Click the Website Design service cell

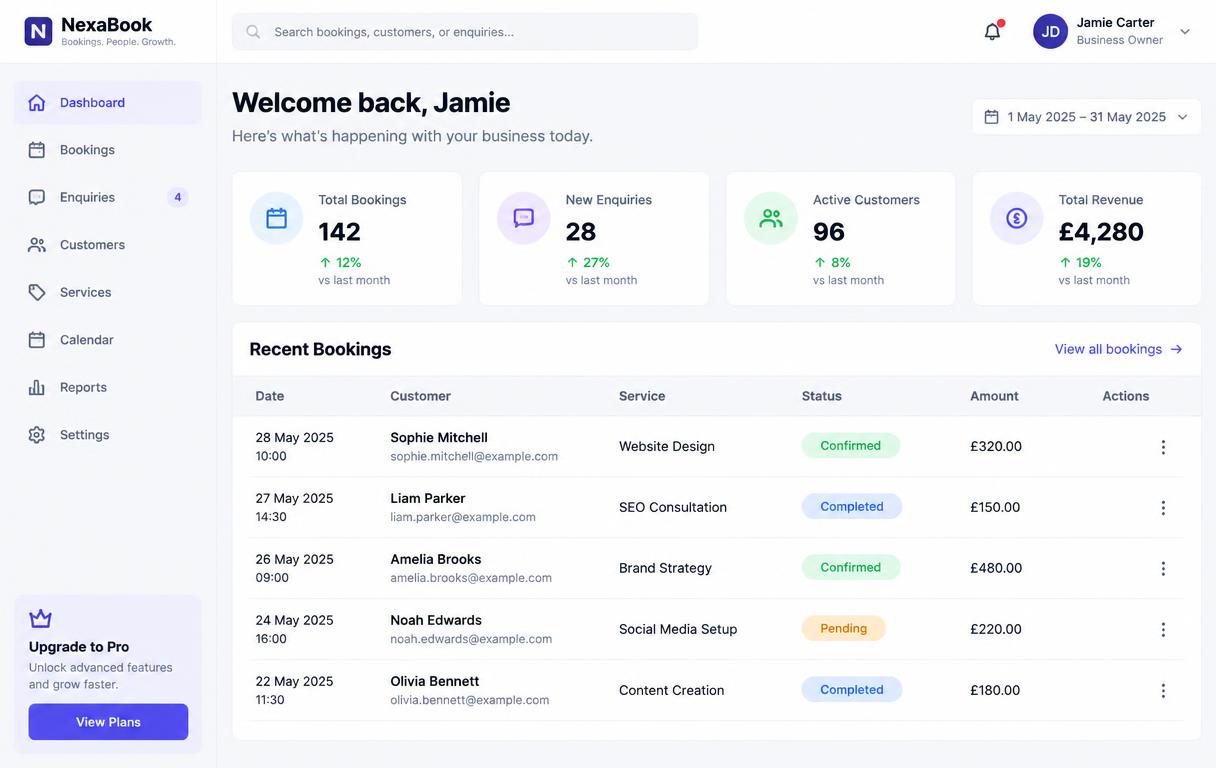667,447
